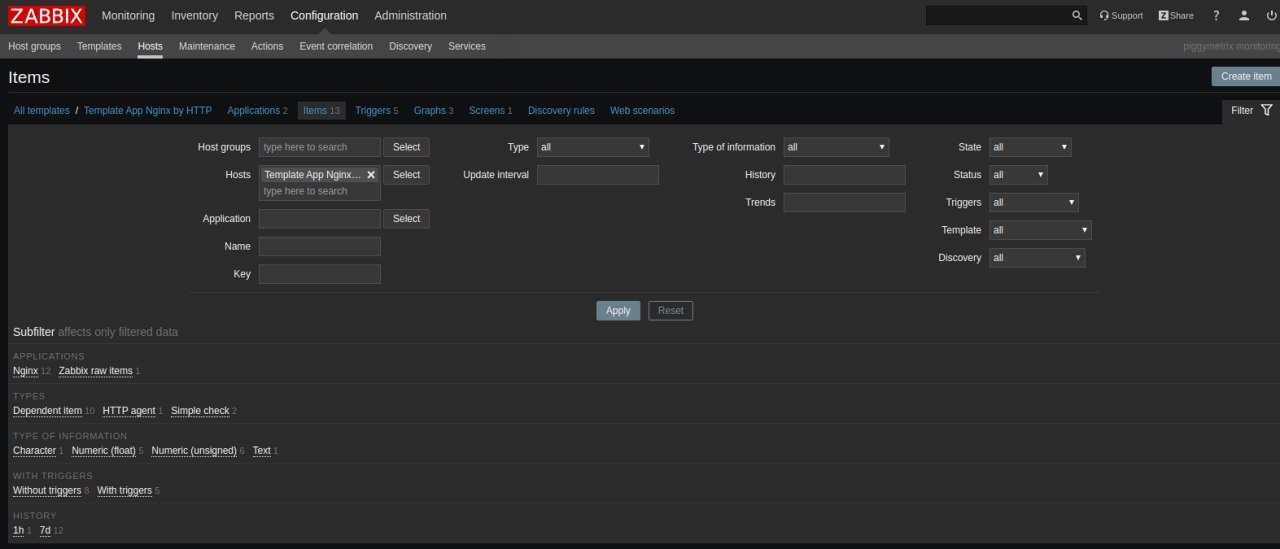Toggle the Filter funnel tab

click(1251, 111)
